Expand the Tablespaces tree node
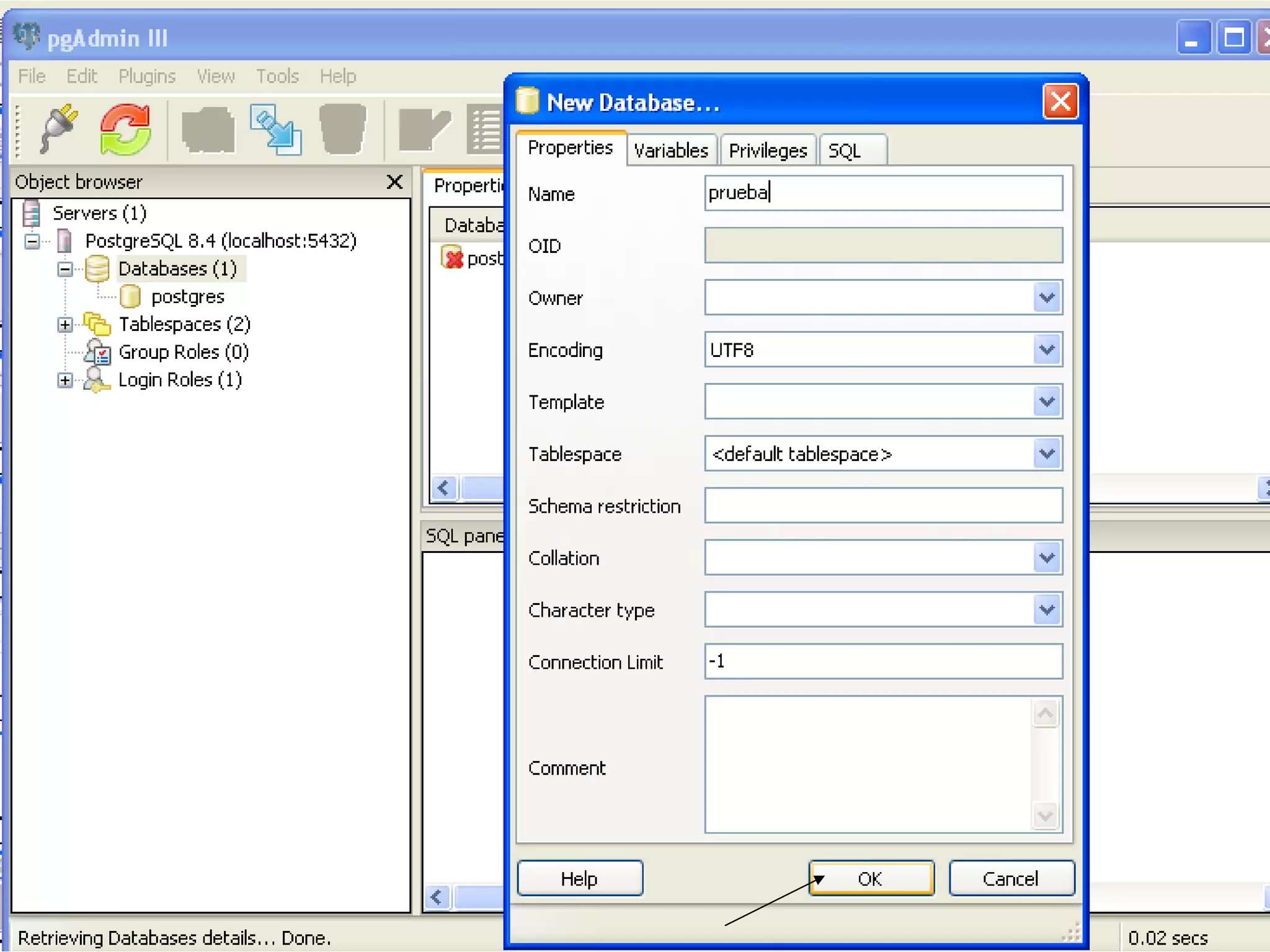 pyautogui.click(x=65, y=325)
